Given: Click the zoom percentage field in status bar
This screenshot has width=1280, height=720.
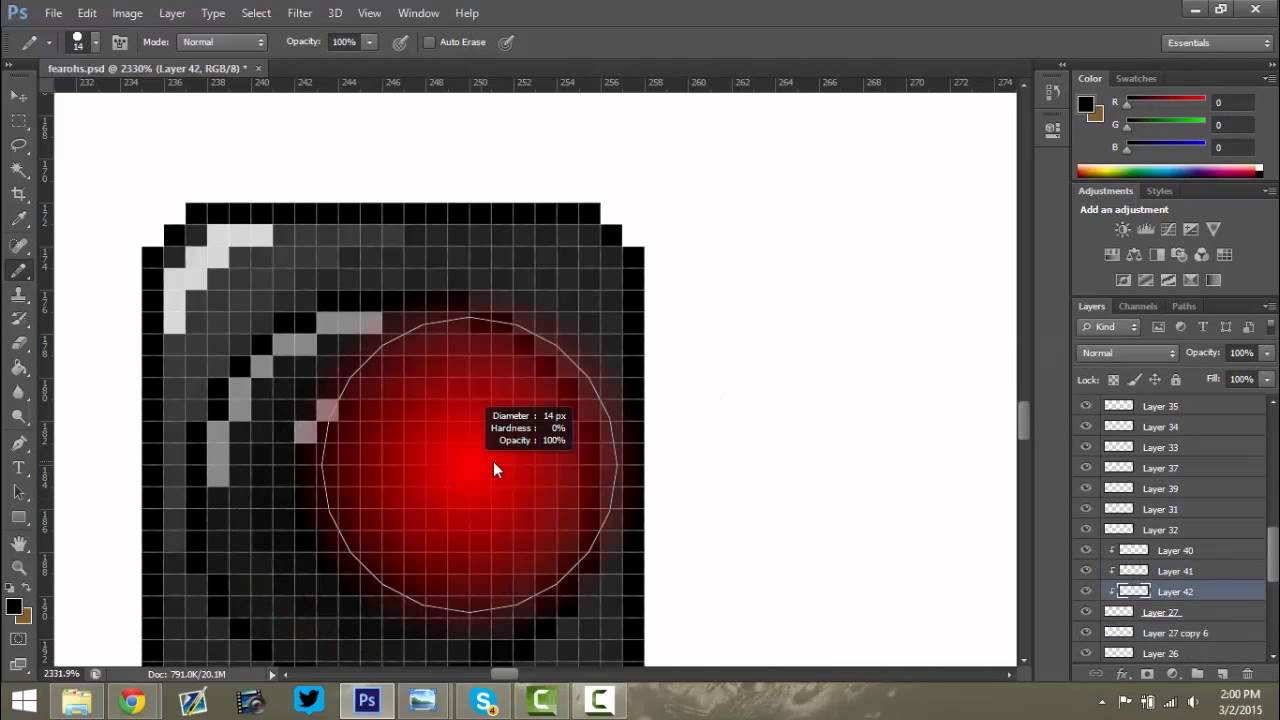Looking at the screenshot, I should tap(62, 674).
